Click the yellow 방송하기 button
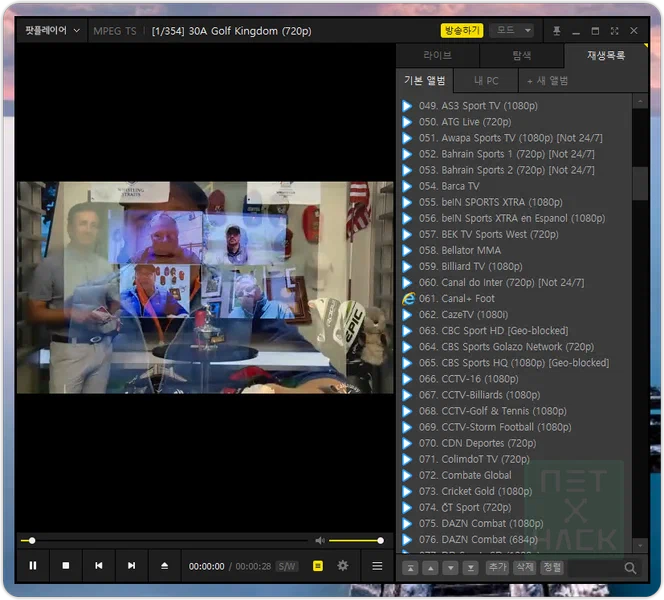Viewport: 664px width, 600px height. tap(462, 30)
